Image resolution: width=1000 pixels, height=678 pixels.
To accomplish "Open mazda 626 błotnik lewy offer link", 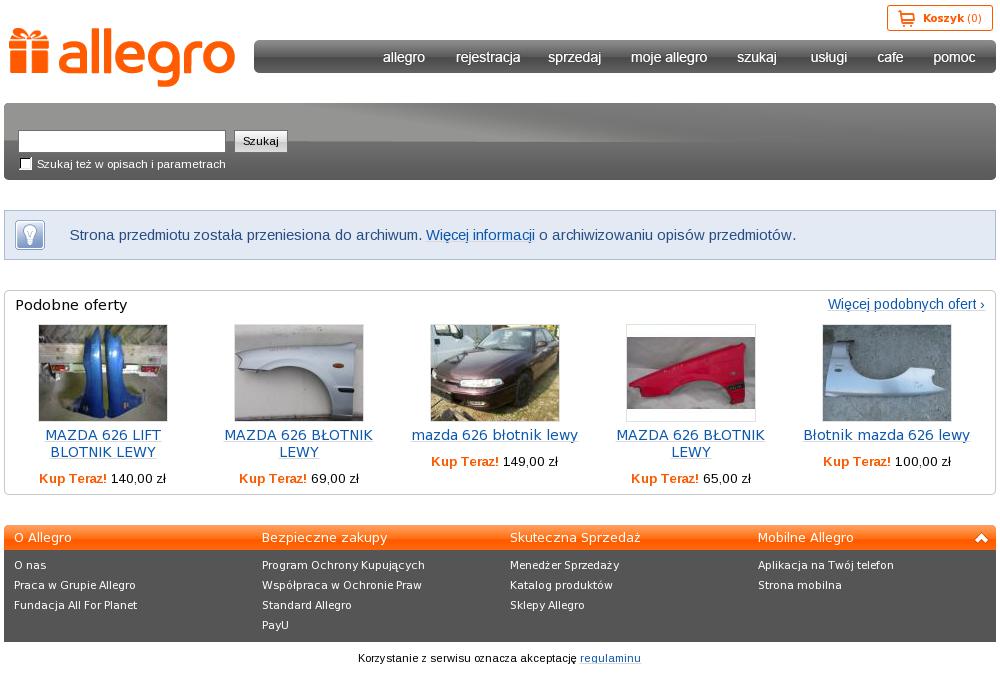I will [495, 435].
